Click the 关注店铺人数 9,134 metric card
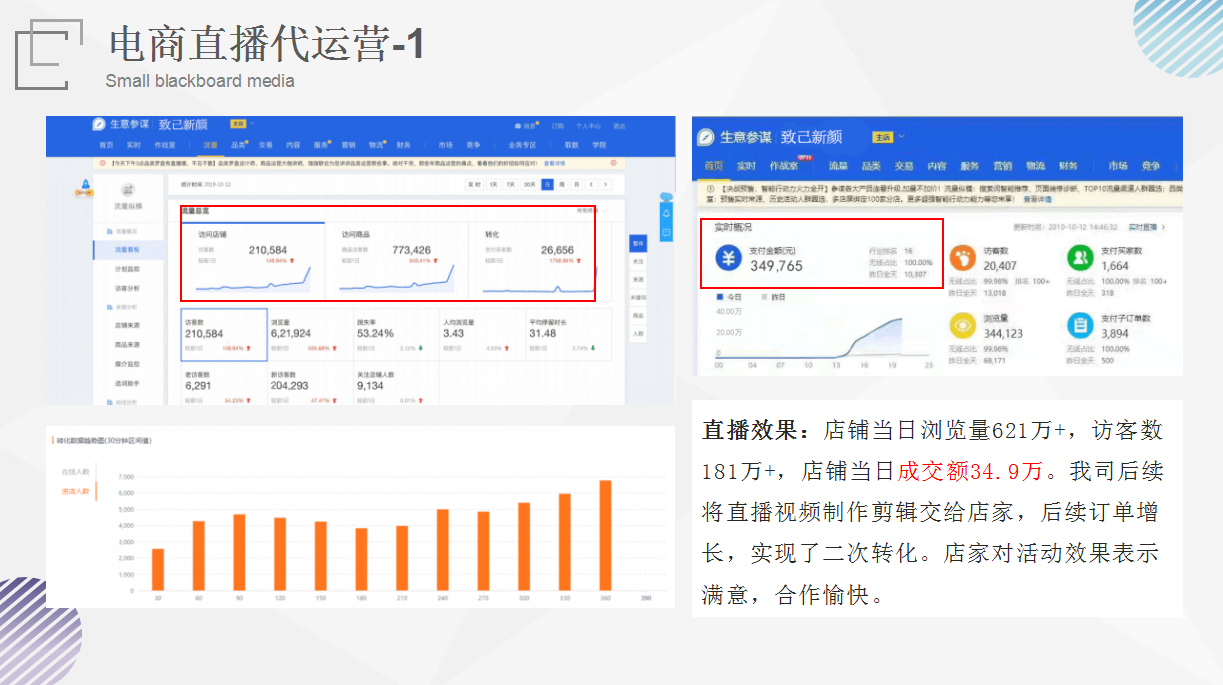The height and width of the screenshot is (685, 1223). (x=397, y=385)
